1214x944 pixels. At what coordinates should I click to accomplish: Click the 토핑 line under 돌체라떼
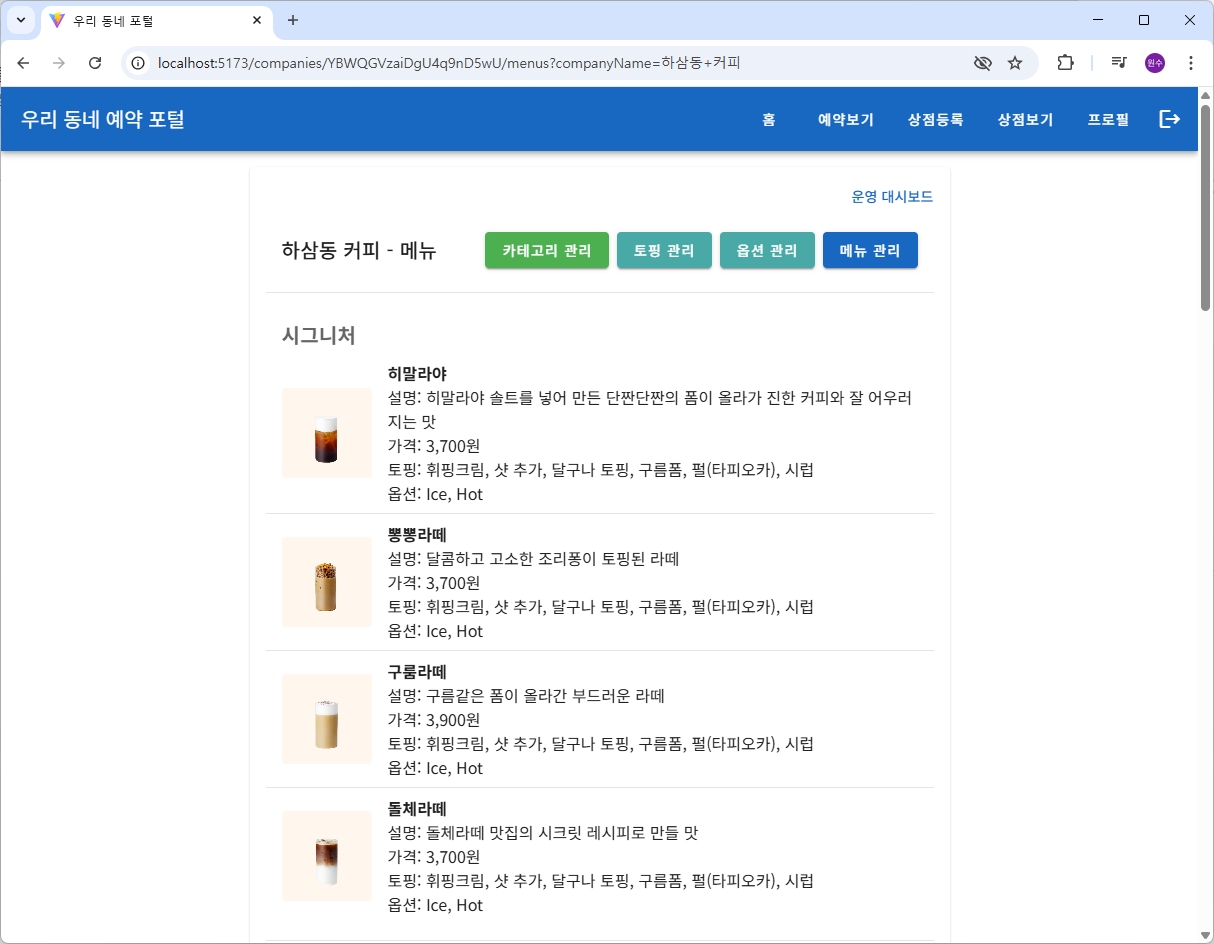[x=600, y=881]
